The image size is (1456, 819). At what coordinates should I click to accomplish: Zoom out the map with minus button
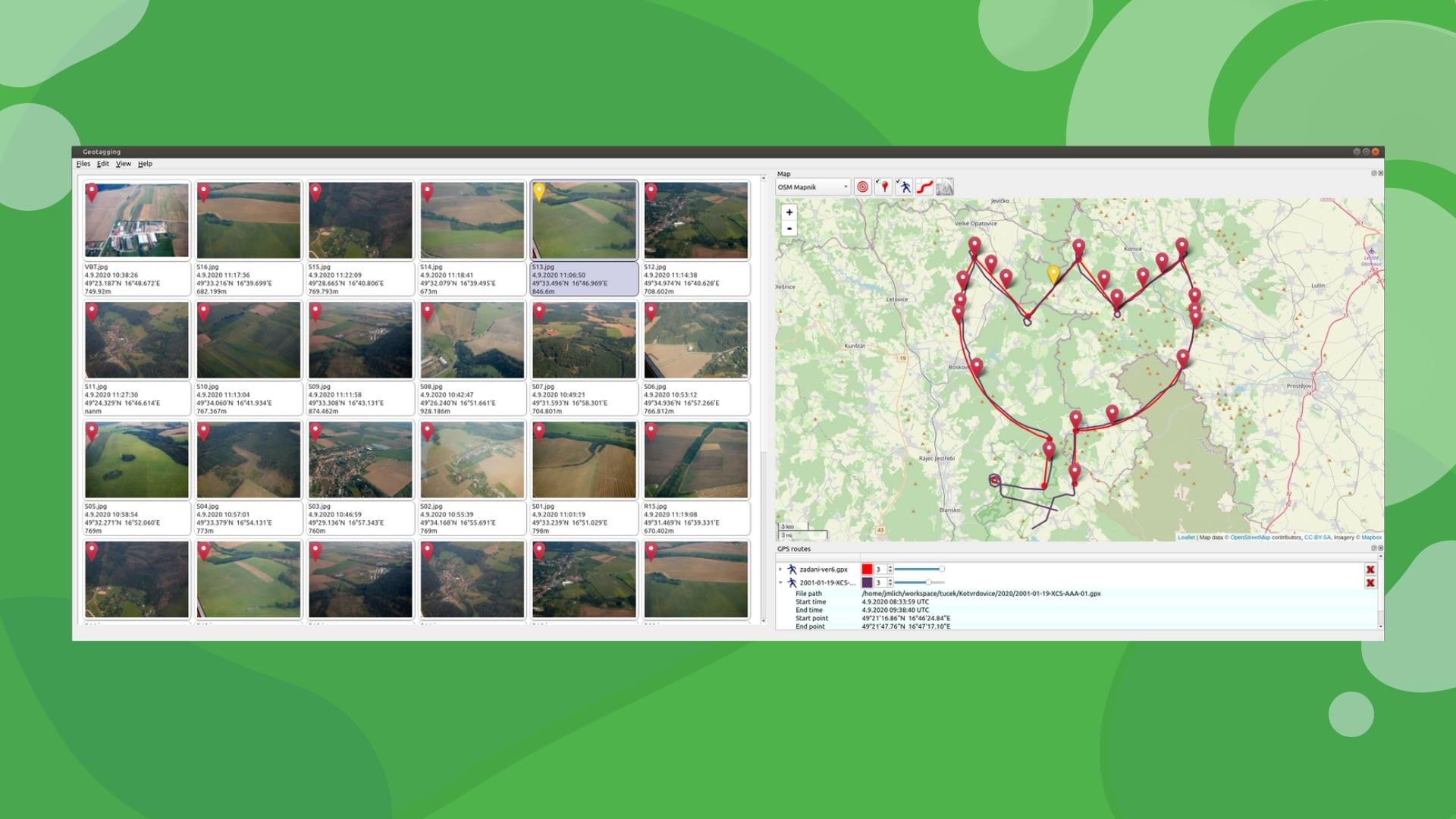point(789,228)
